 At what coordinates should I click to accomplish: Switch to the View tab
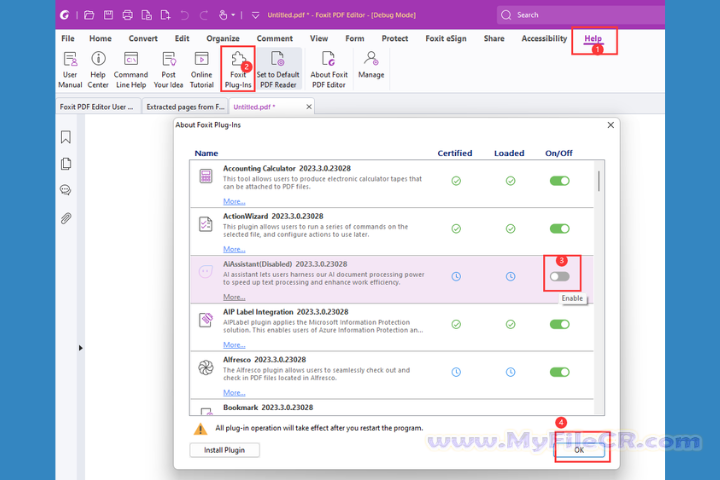(319, 39)
